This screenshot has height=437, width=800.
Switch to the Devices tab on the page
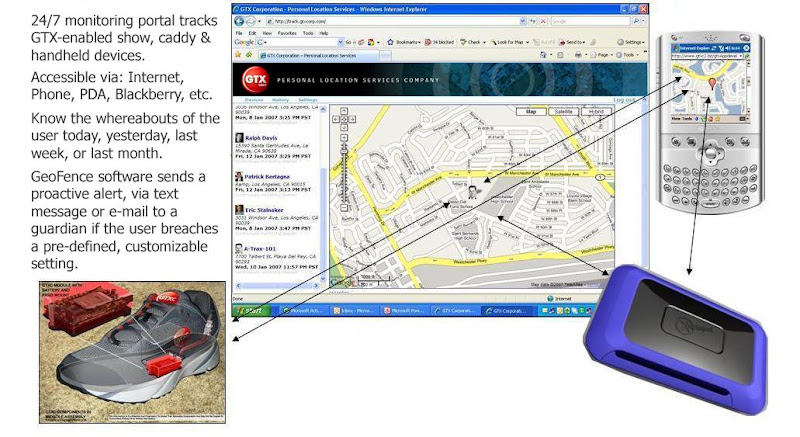click(x=254, y=100)
